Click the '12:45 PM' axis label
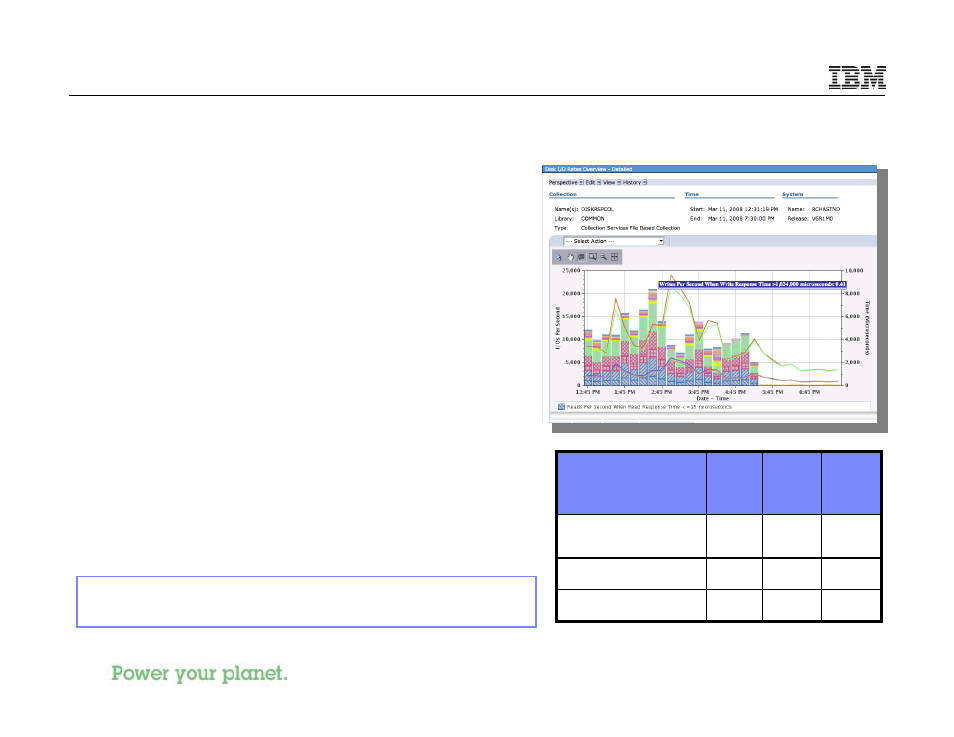 [x=588, y=393]
